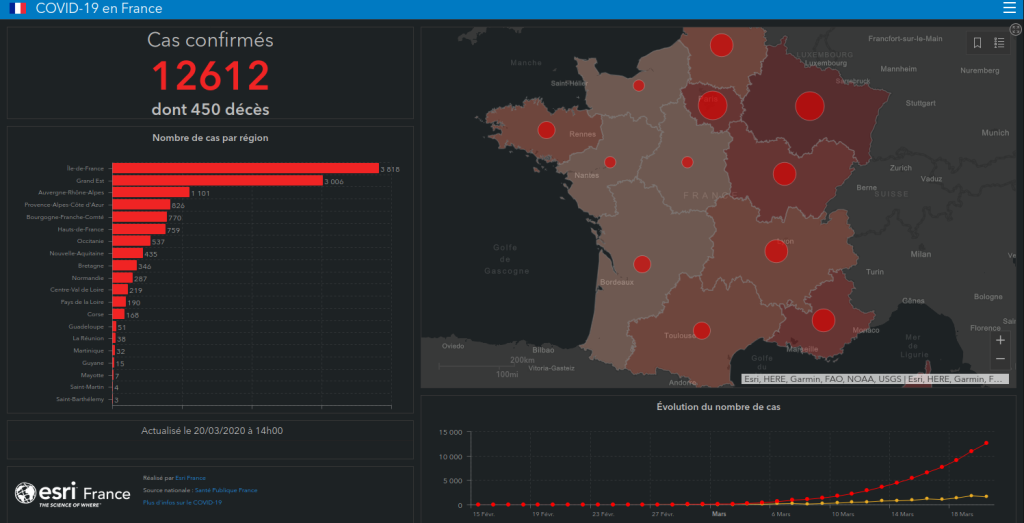This screenshot has width=1024, height=523.
Task: Click the red circle over Grand Est
Action: (809, 105)
